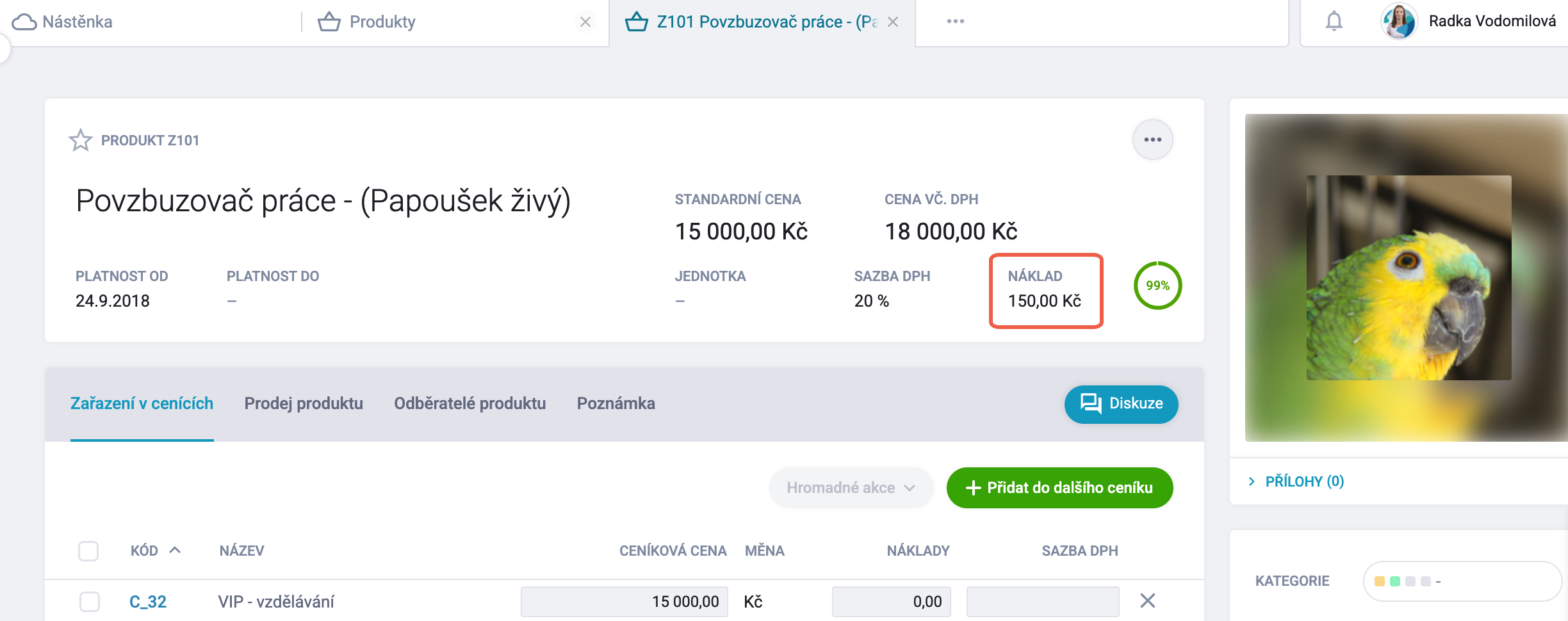Click the 99% progress circle
This screenshot has height=621, width=1568.
[x=1157, y=286]
